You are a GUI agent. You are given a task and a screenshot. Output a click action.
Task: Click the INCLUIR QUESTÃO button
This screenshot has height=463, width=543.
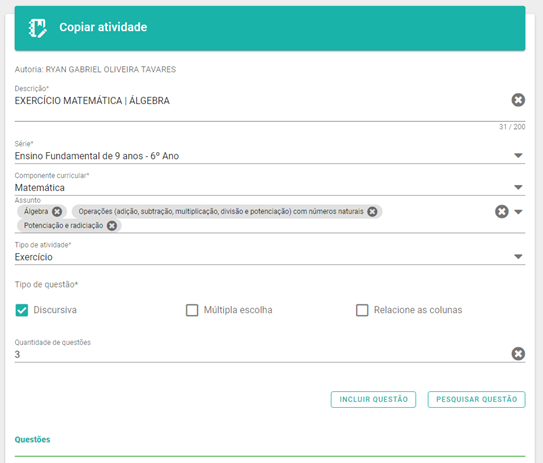(x=373, y=400)
